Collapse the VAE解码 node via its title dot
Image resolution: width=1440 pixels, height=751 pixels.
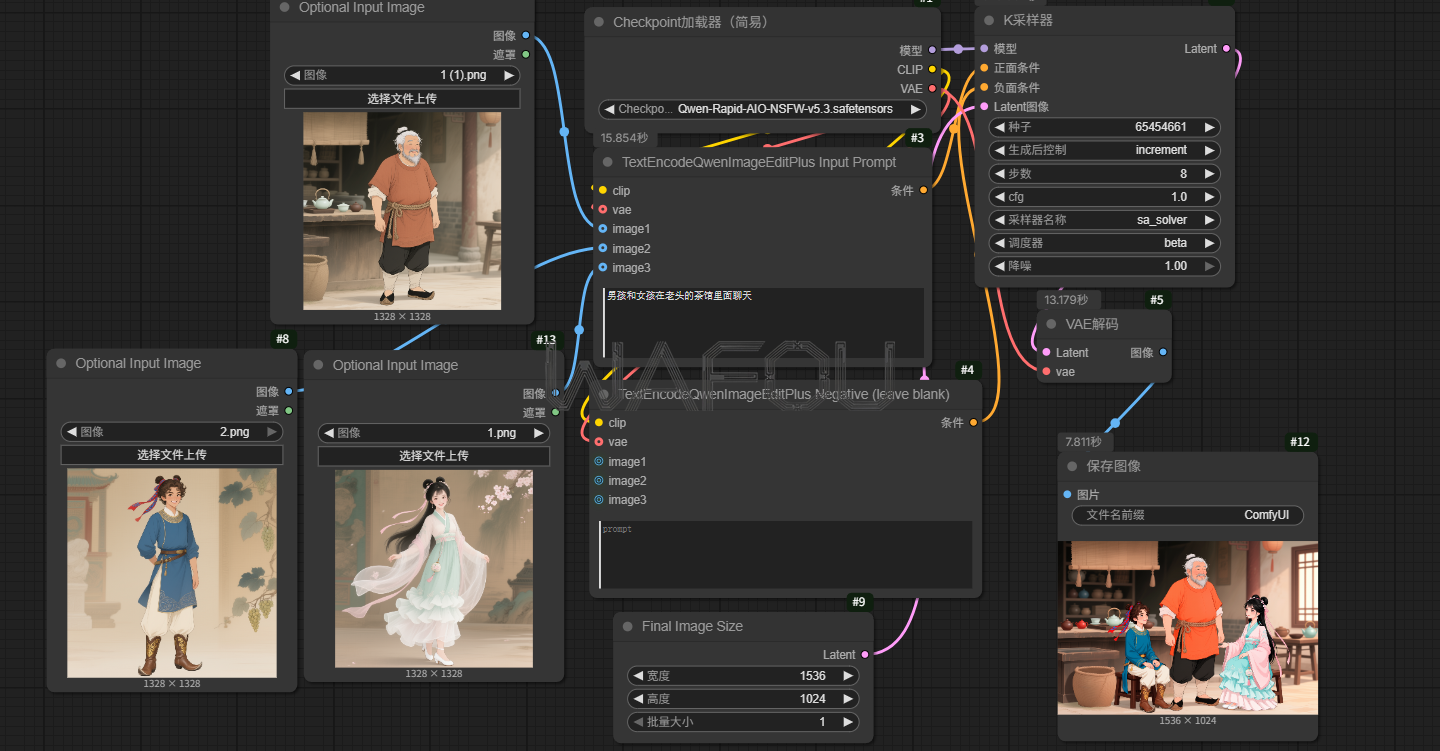(x=1051, y=324)
